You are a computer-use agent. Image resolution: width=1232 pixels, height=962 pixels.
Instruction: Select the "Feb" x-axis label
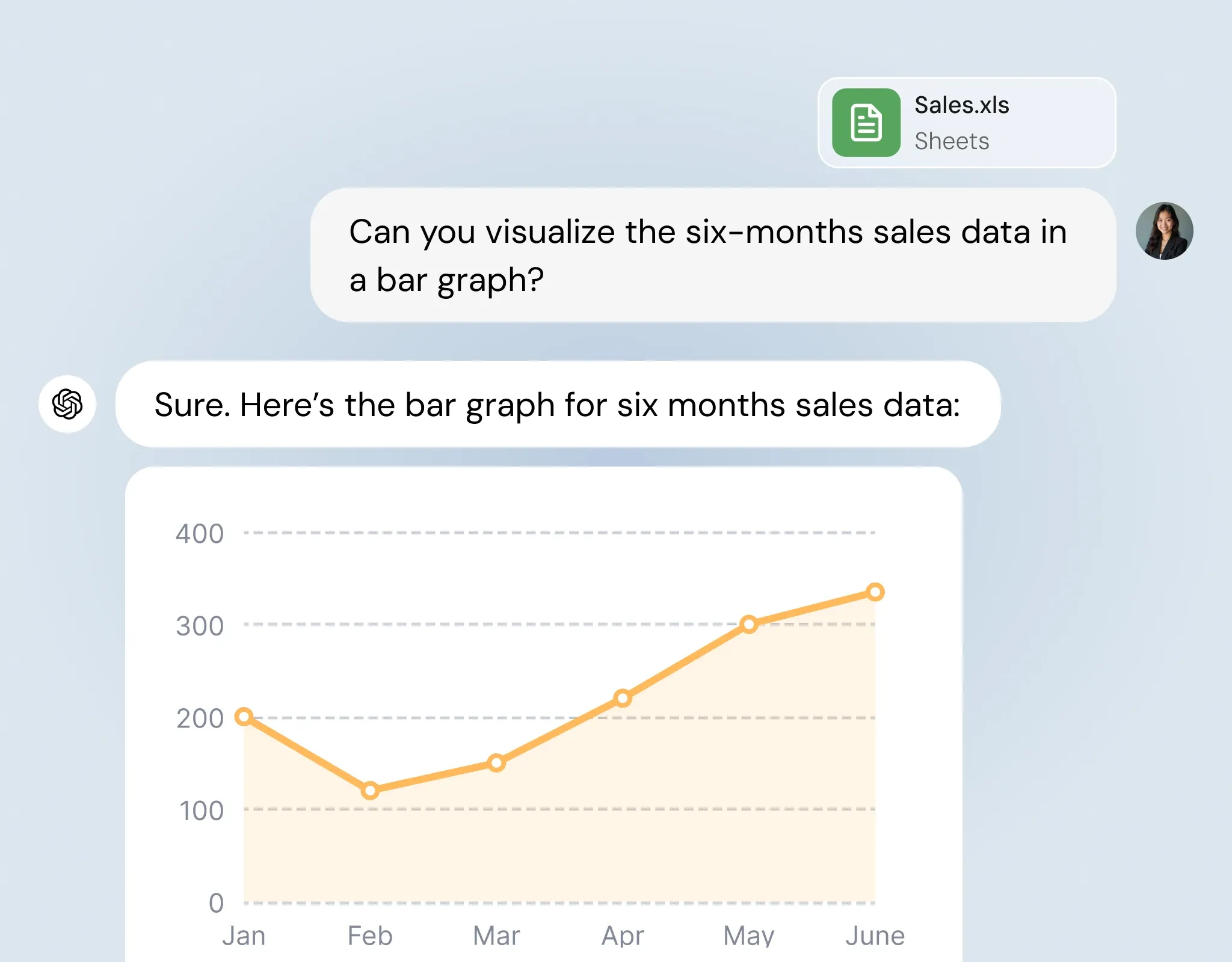370,936
